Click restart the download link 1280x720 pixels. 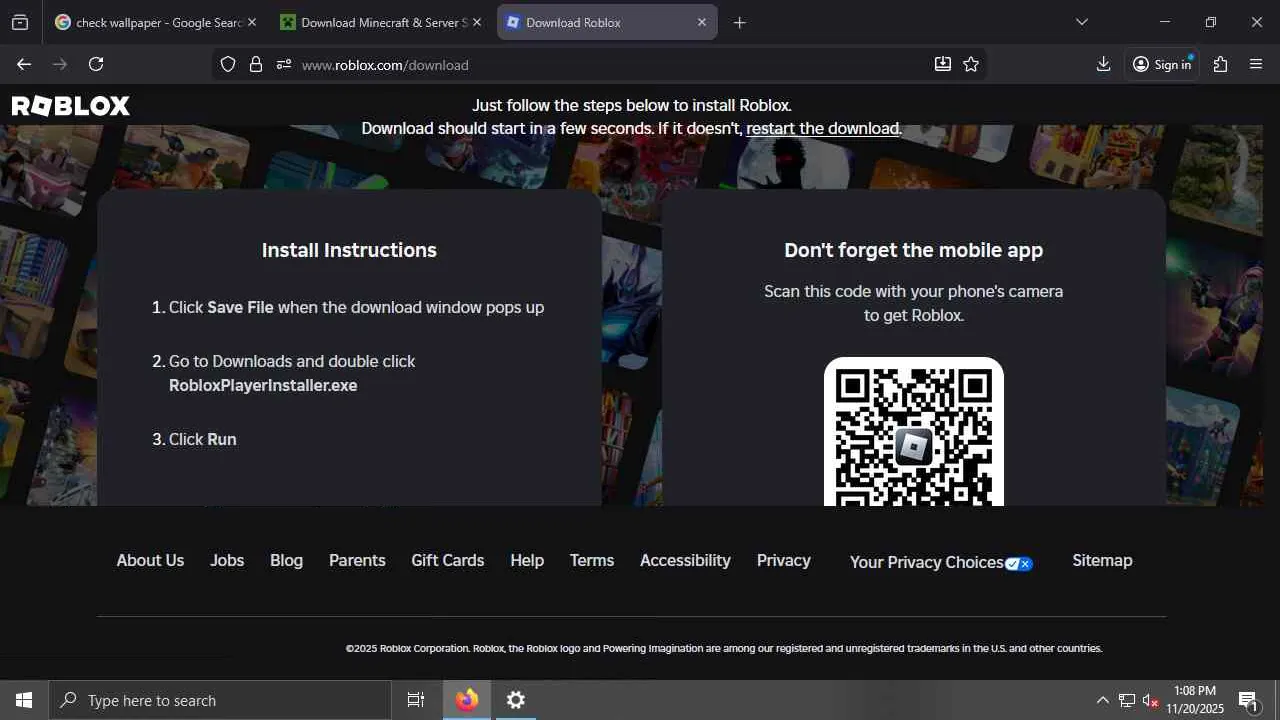pos(823,128)
